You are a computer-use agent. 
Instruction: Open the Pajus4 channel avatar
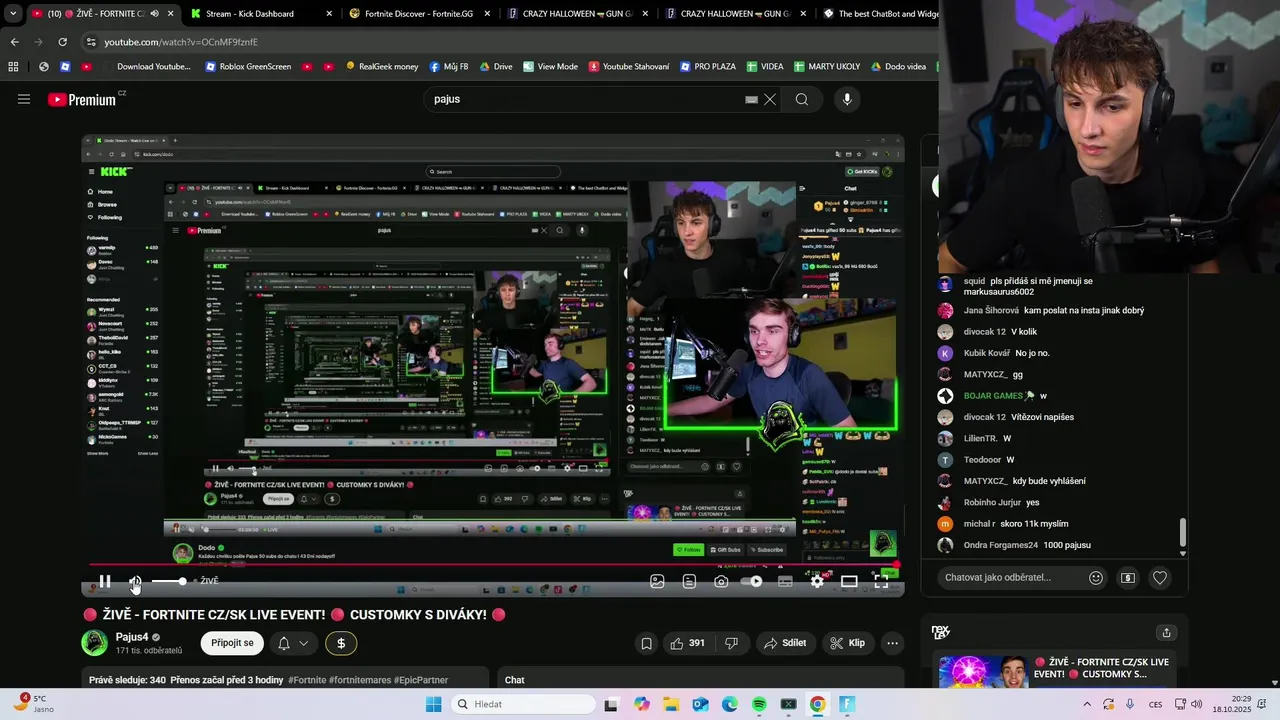(x=94, y=643)
